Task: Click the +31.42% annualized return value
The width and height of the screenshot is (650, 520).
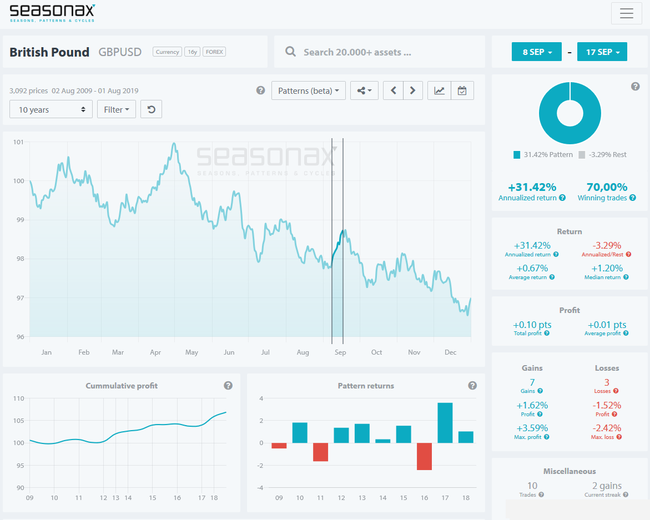Action: pos(532,187)
